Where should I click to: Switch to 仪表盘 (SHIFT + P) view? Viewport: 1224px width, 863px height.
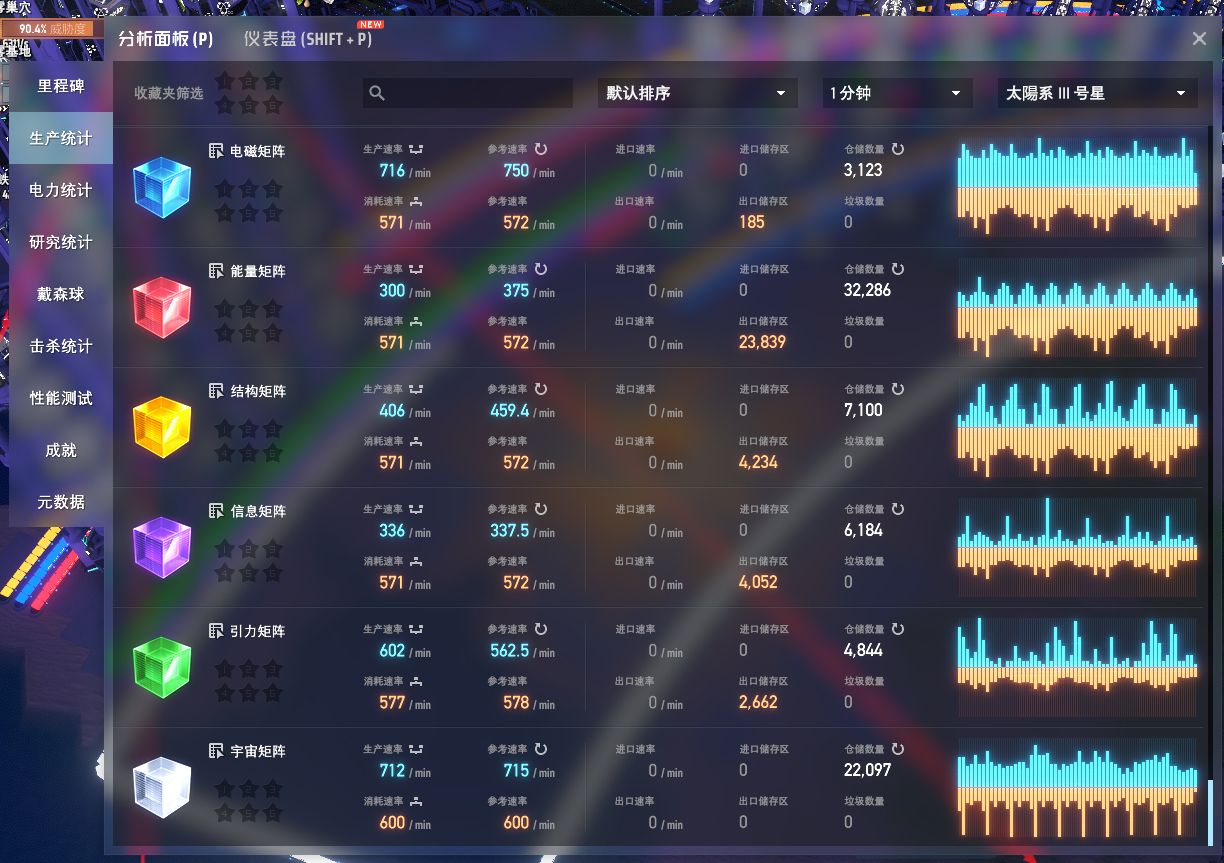point(308,39)
